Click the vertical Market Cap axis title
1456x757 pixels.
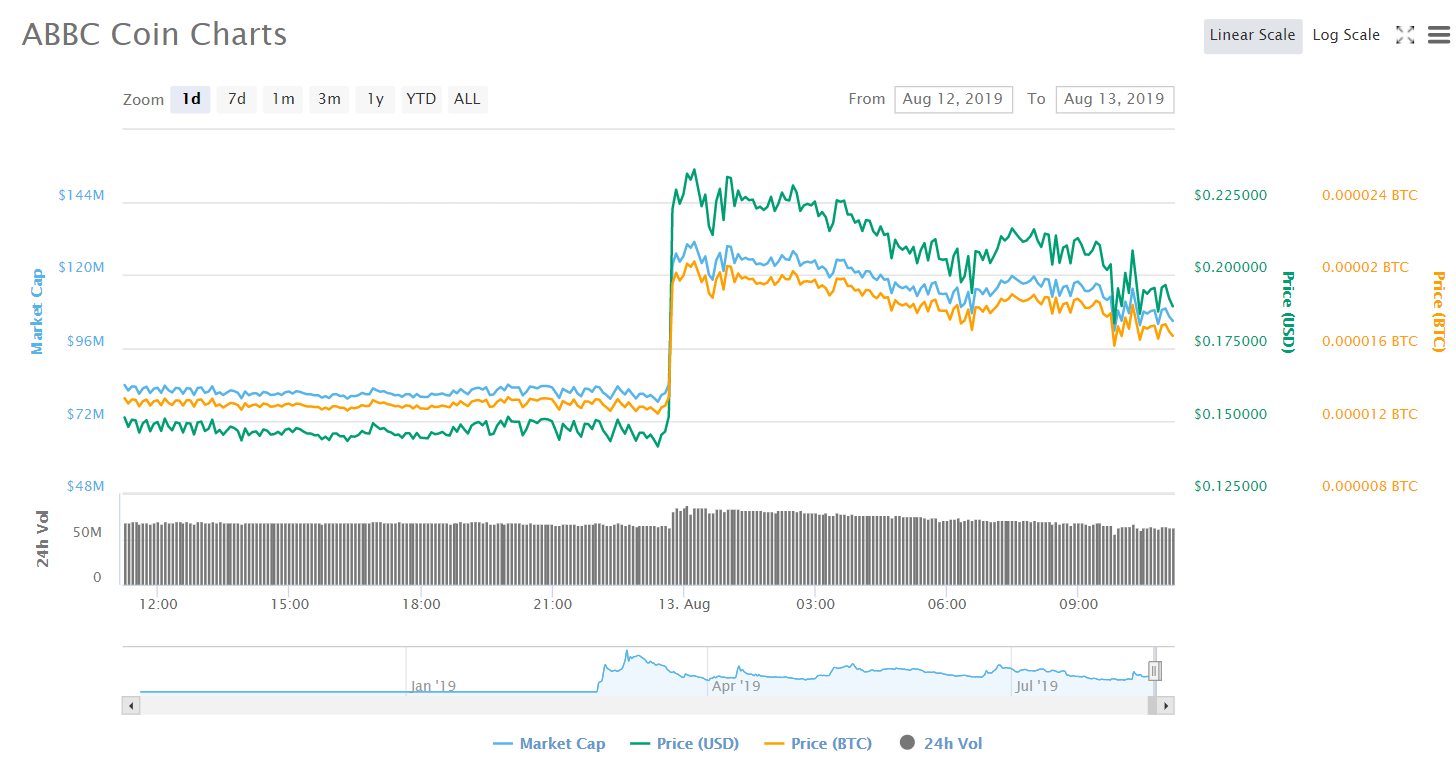click(38, 311)
